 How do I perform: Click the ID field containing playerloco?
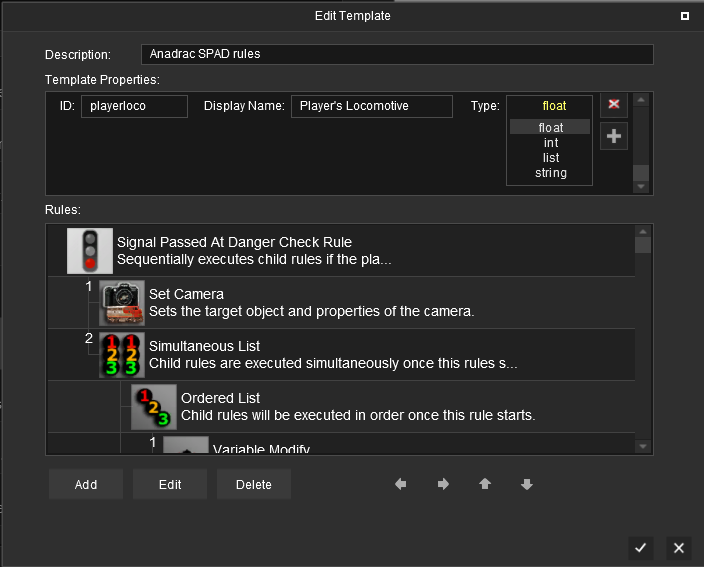click(x=134, y=106)
